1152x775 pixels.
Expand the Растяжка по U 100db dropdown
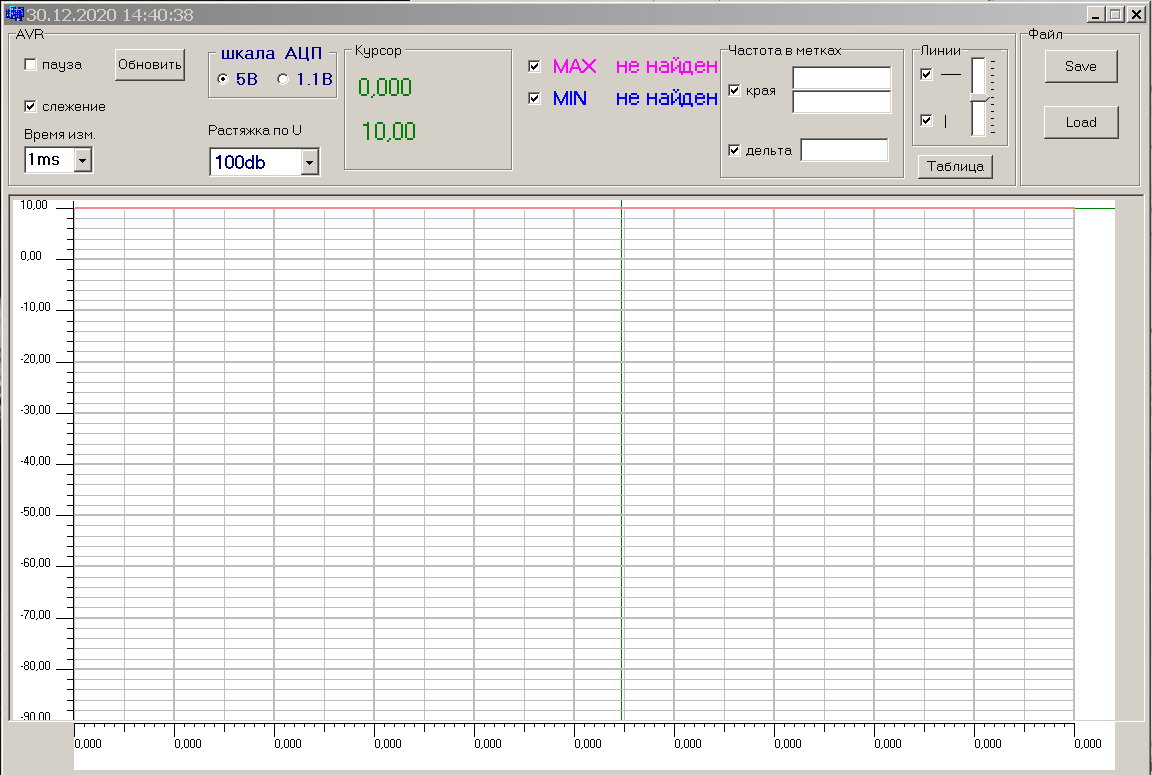coord(309,162)
